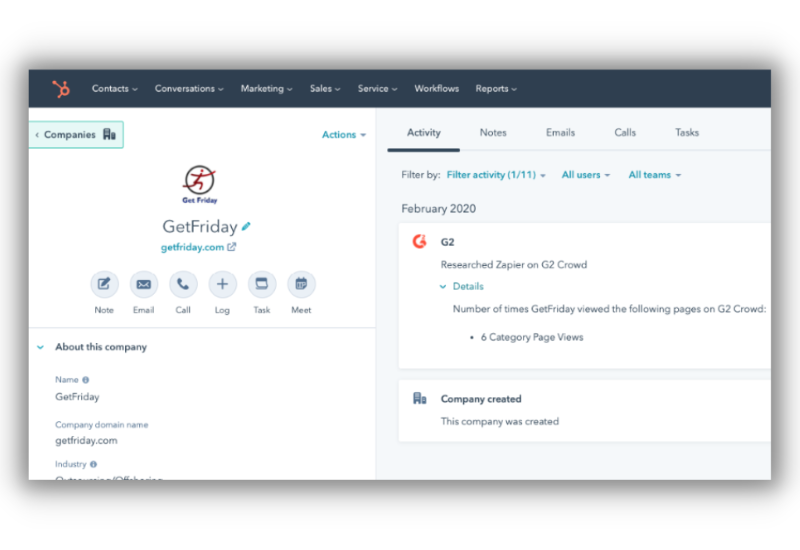
Task: Click the Get Friday company logo
Action: tap(199, 184)
